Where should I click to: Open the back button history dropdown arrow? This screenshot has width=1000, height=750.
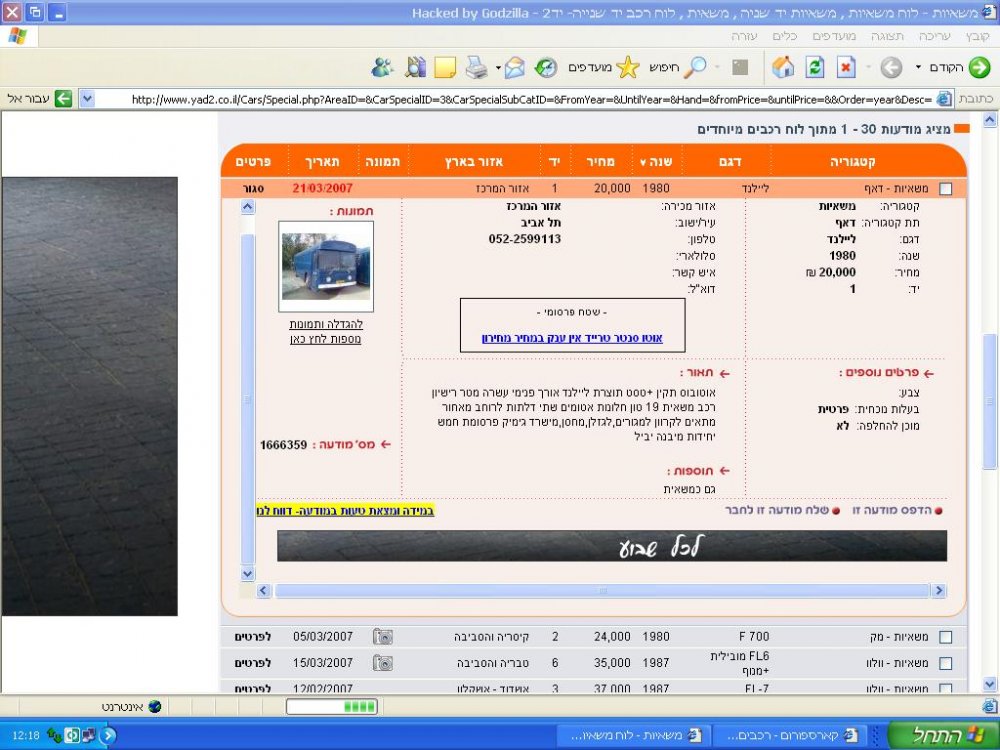pyautogui.click(x=918, y=67)
